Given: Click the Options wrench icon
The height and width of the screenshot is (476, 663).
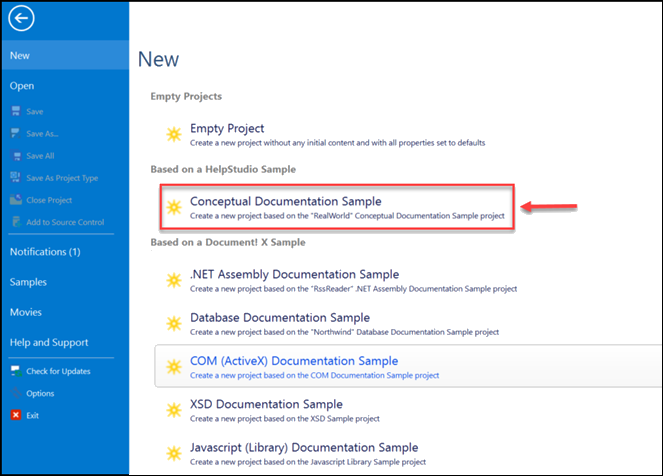Looking at the screenshot, I should pos(15,393).
